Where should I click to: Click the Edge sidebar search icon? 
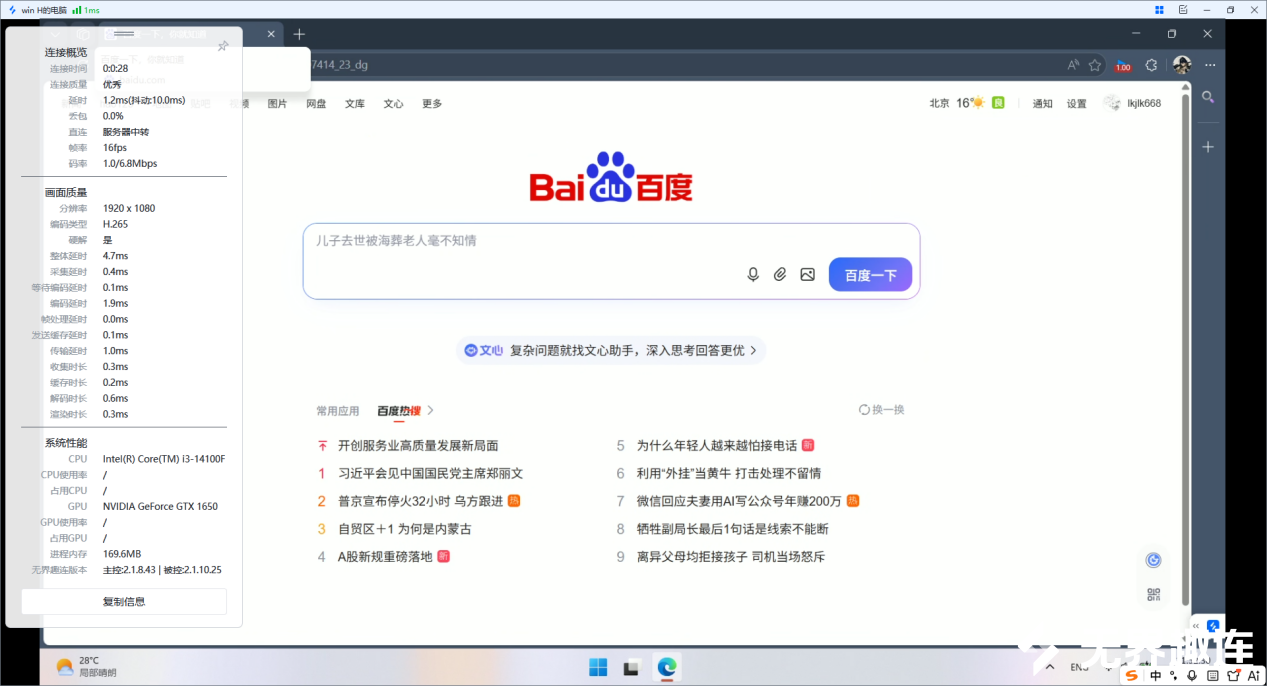click(x=1208, y=97)
